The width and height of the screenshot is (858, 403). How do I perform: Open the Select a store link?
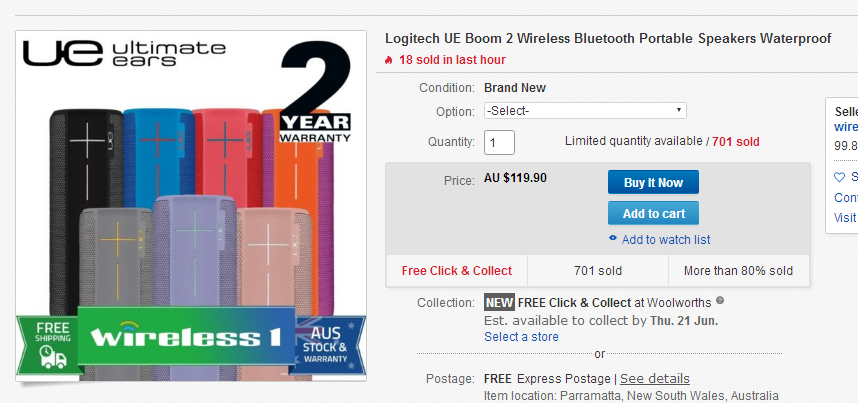[x=521, y=336]
